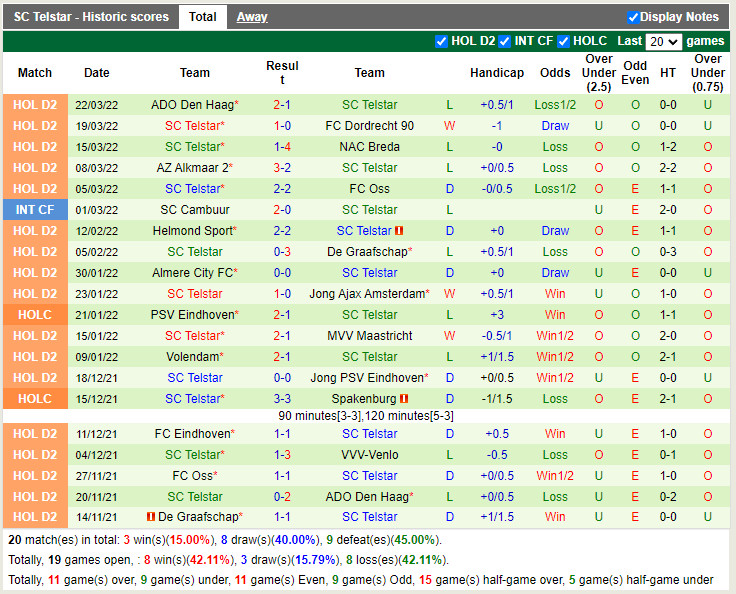Click red card icon before De Graafschap 14/11/21
Viewport: 736px width, 594px height.
click(151, 517)
